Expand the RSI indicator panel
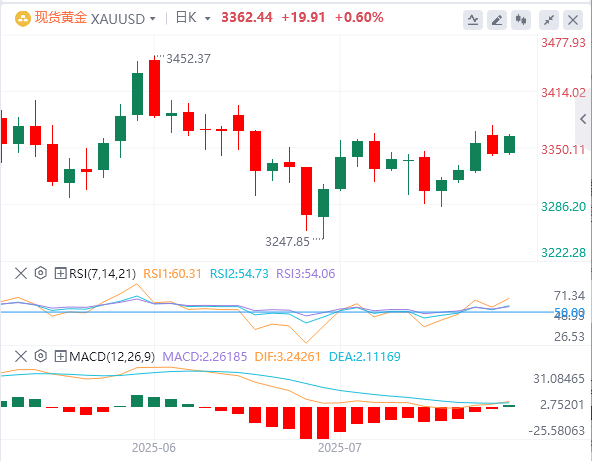This screenshot has height=461, width=592. [x=60, y=273]
